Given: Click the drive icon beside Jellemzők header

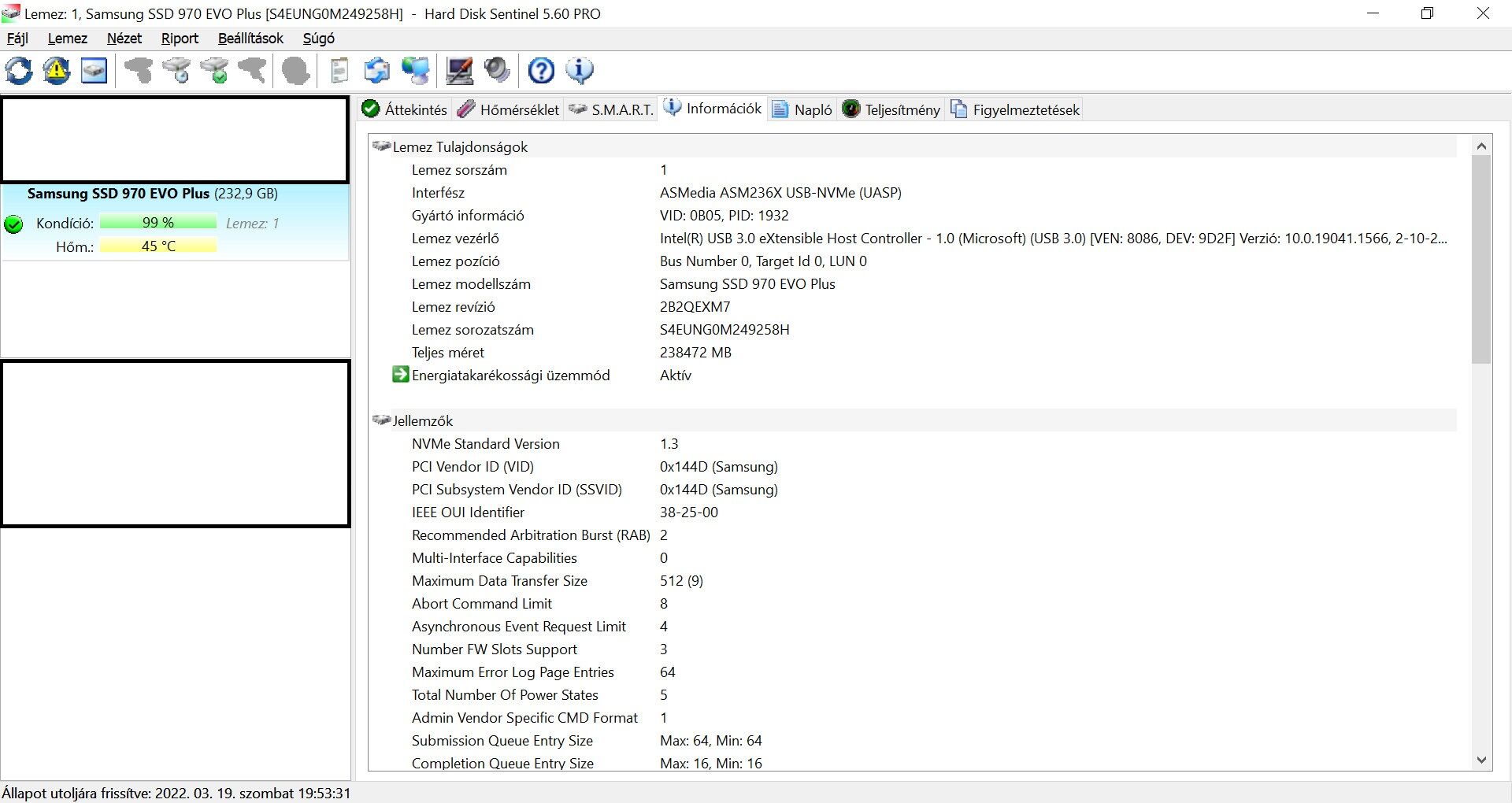Looking at the screenshot, I should click(382, 420).
